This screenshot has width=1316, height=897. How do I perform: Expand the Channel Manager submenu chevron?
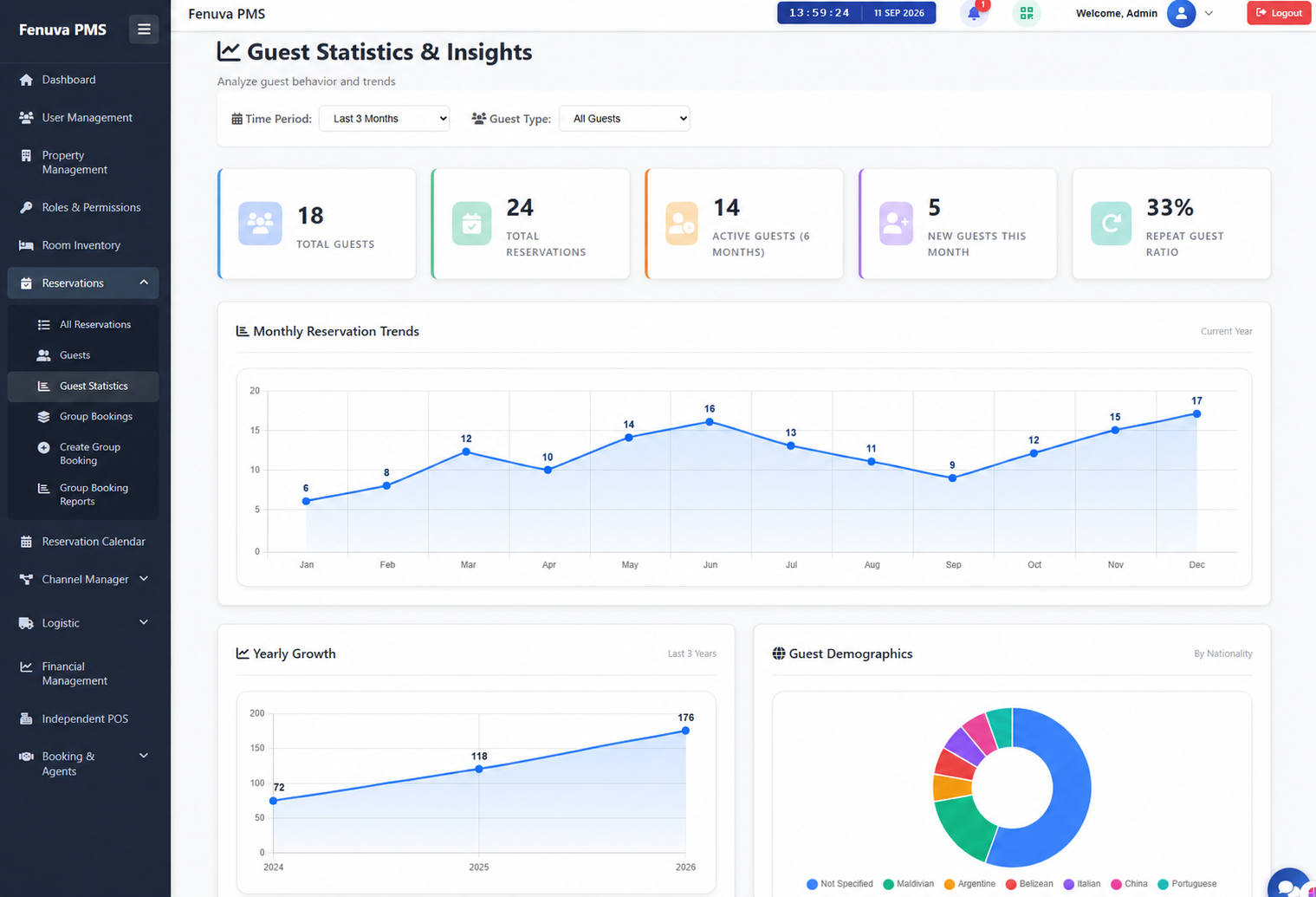pos(144,579)
